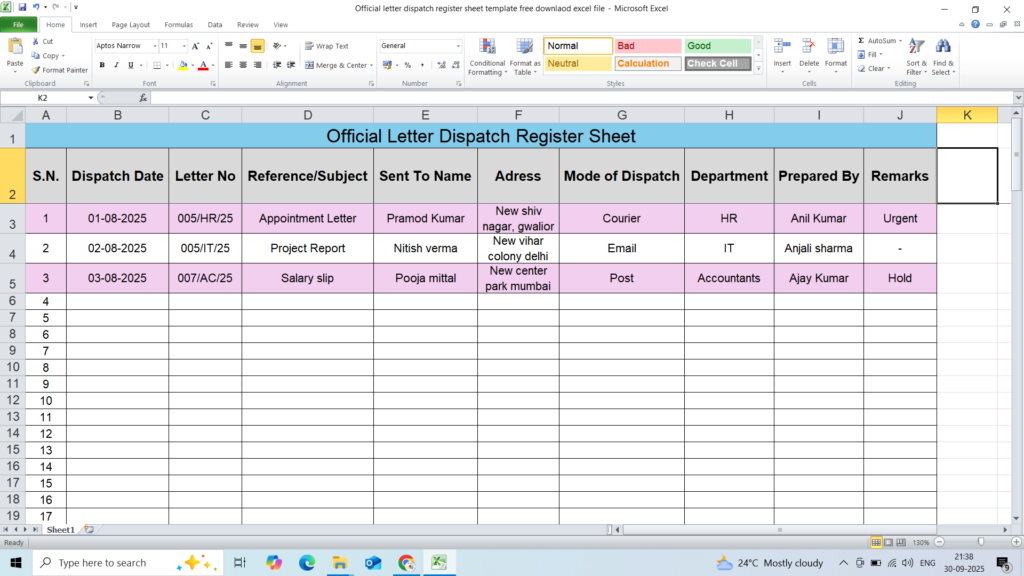Viewport: 1024px width, 576px height.
Task: Apply the Check Cell style
Action: point(717,63)
